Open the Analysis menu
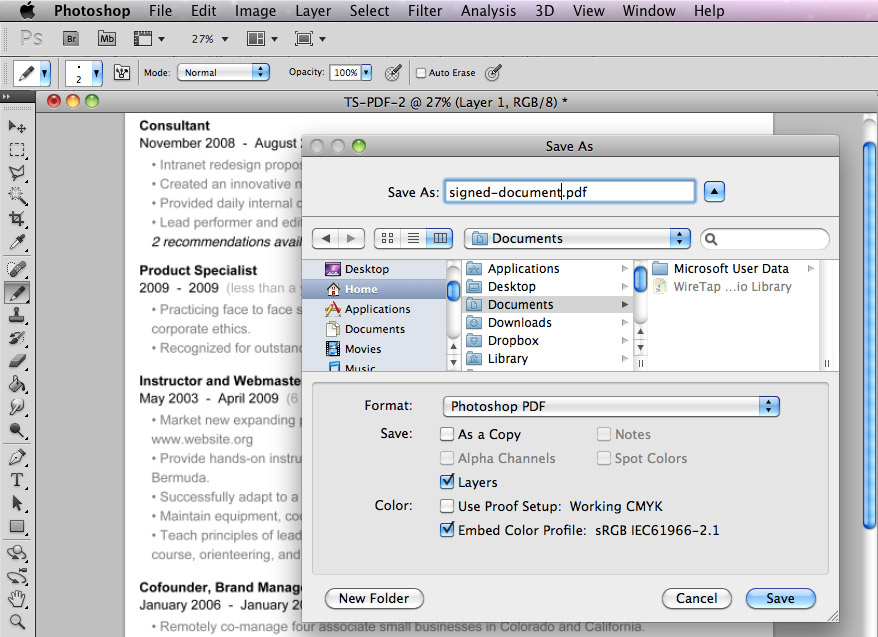 (488, 11)
